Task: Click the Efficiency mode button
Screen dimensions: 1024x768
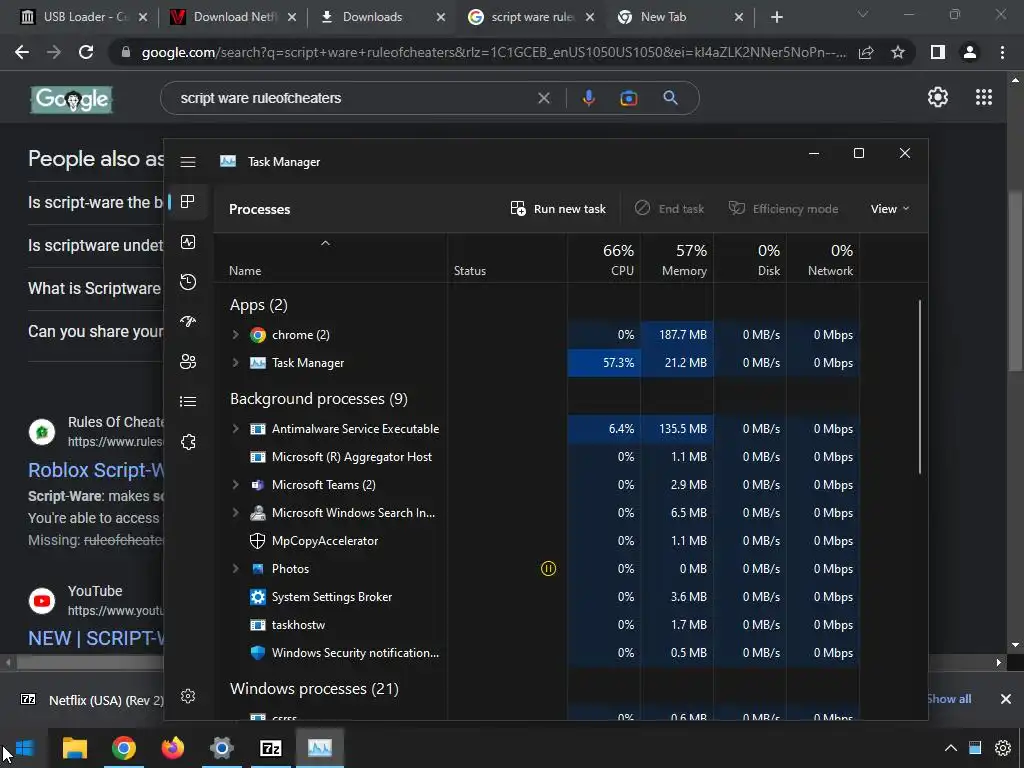Action: [784, 209]
